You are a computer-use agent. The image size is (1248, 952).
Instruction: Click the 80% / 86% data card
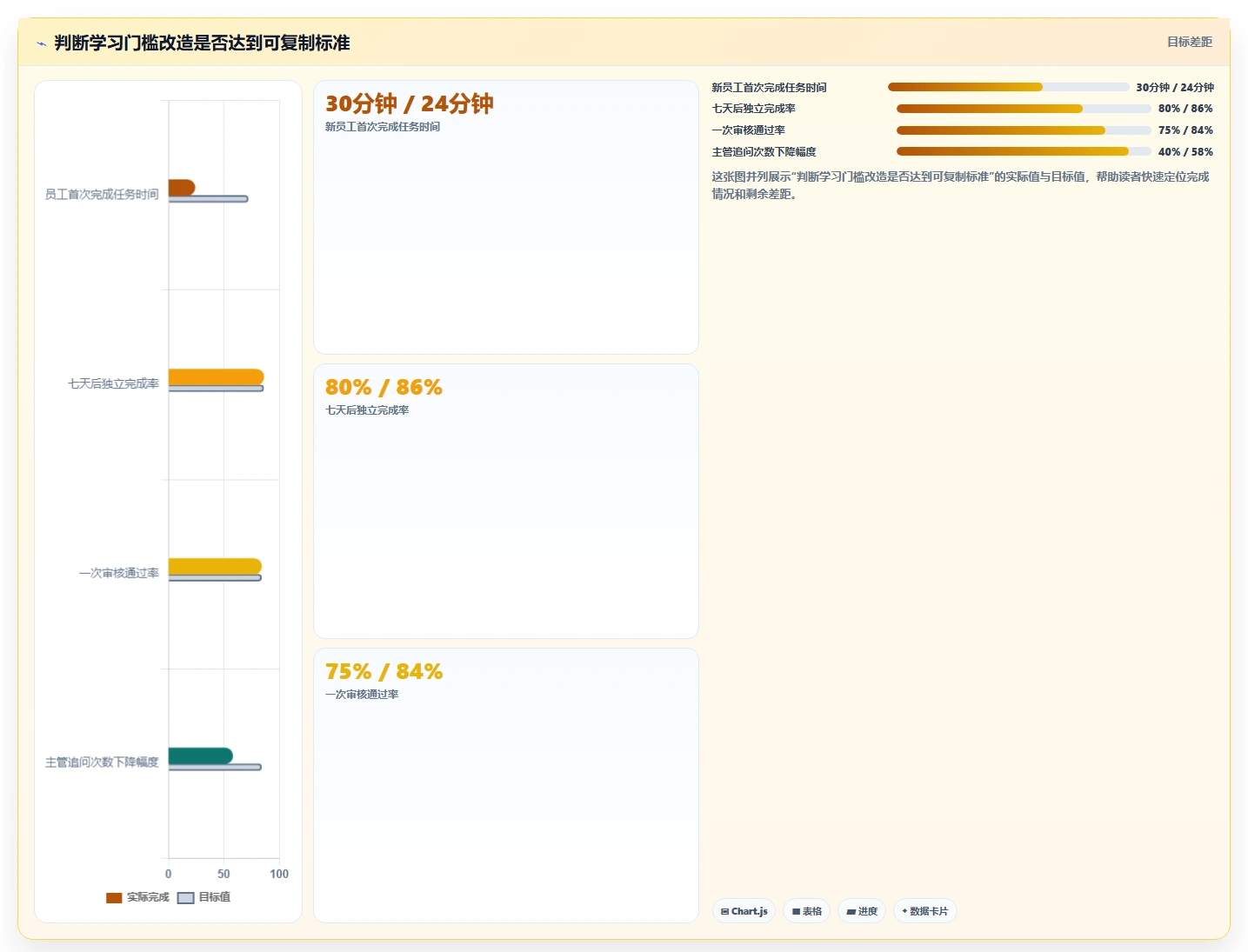coord(506,502)
